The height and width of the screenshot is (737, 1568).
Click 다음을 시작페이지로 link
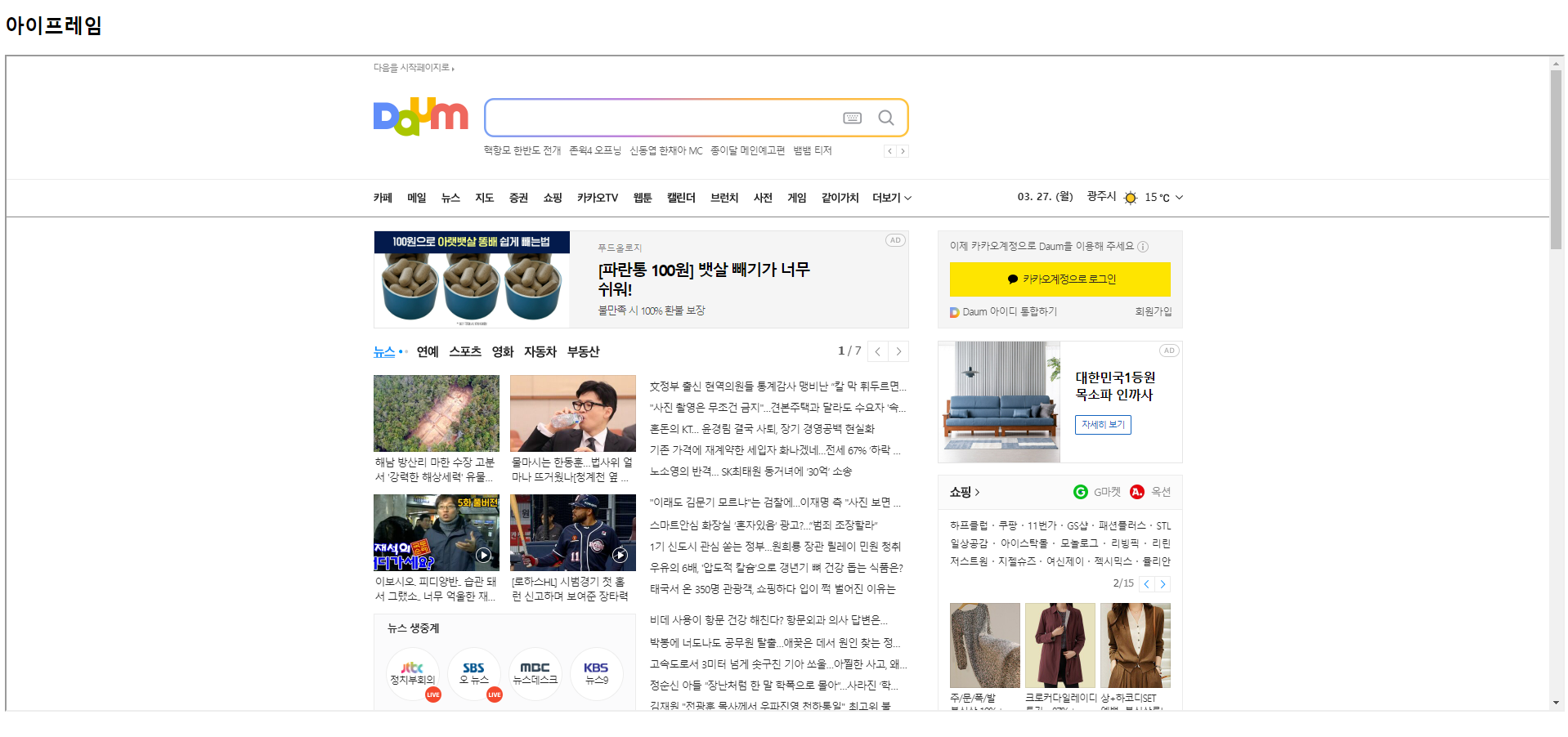(x=412, y=68)
